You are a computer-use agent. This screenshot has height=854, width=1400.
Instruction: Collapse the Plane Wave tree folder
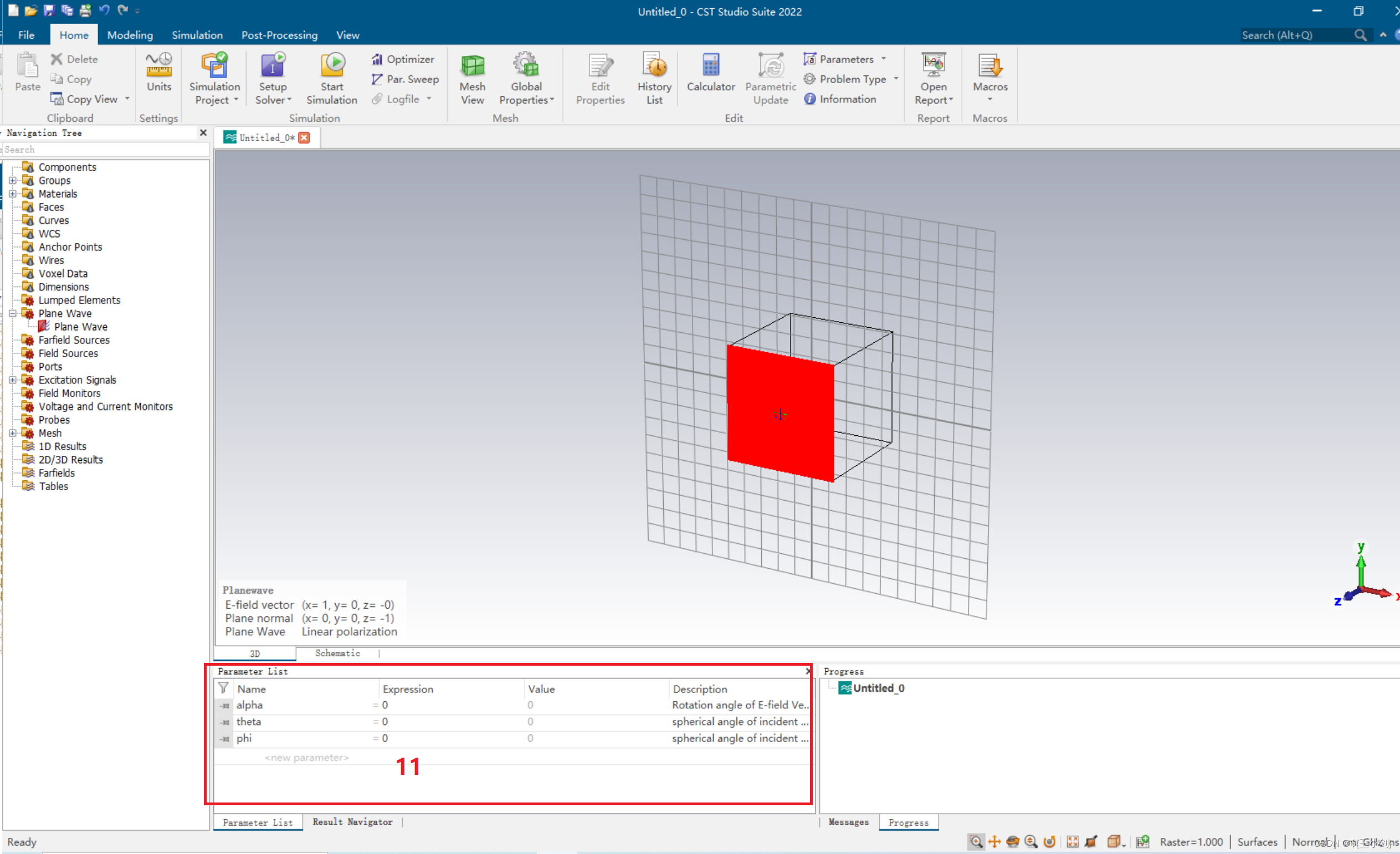[13, 313]
